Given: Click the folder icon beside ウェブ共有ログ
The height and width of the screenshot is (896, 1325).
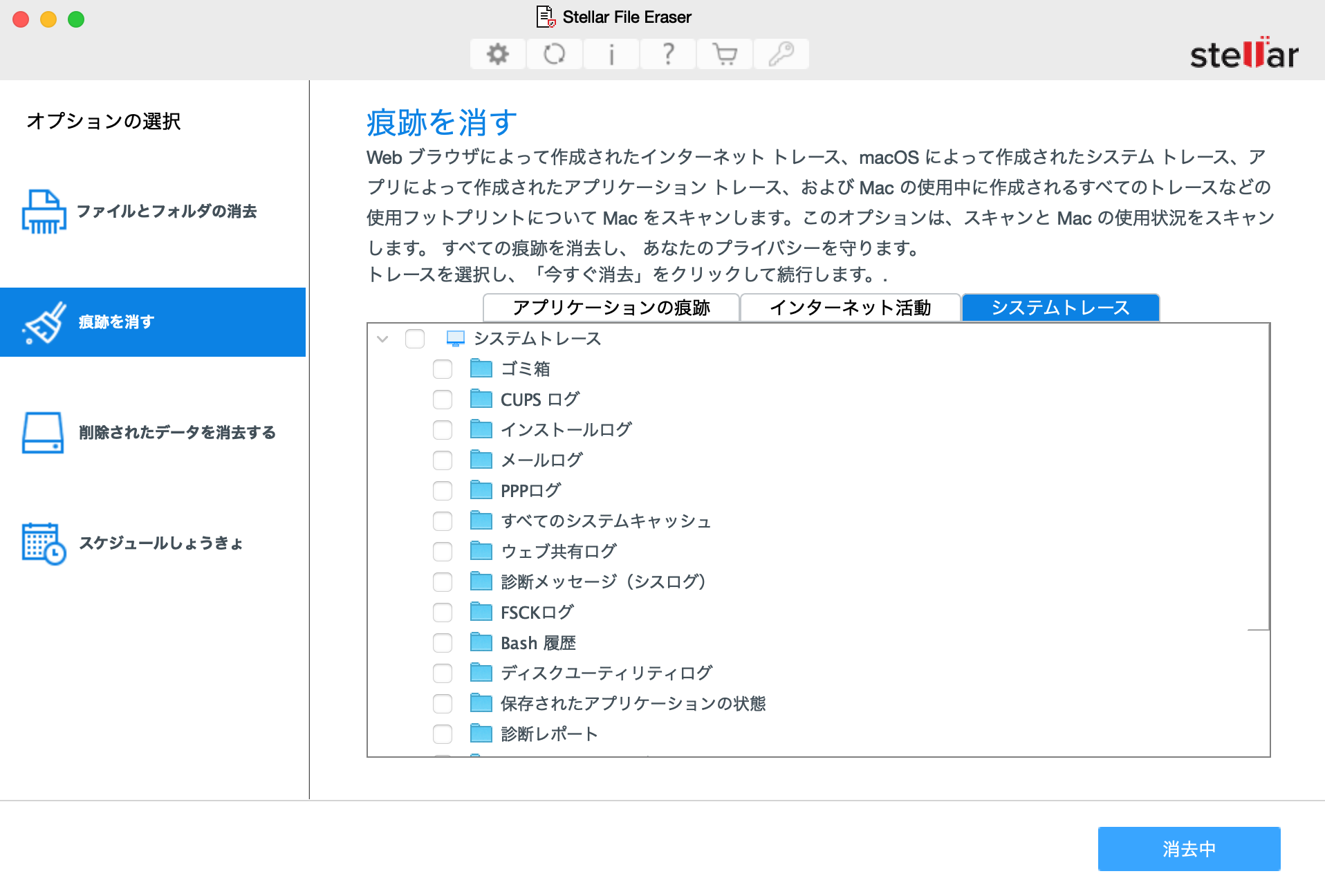Looking at the screenshot, I should point(481,551).
